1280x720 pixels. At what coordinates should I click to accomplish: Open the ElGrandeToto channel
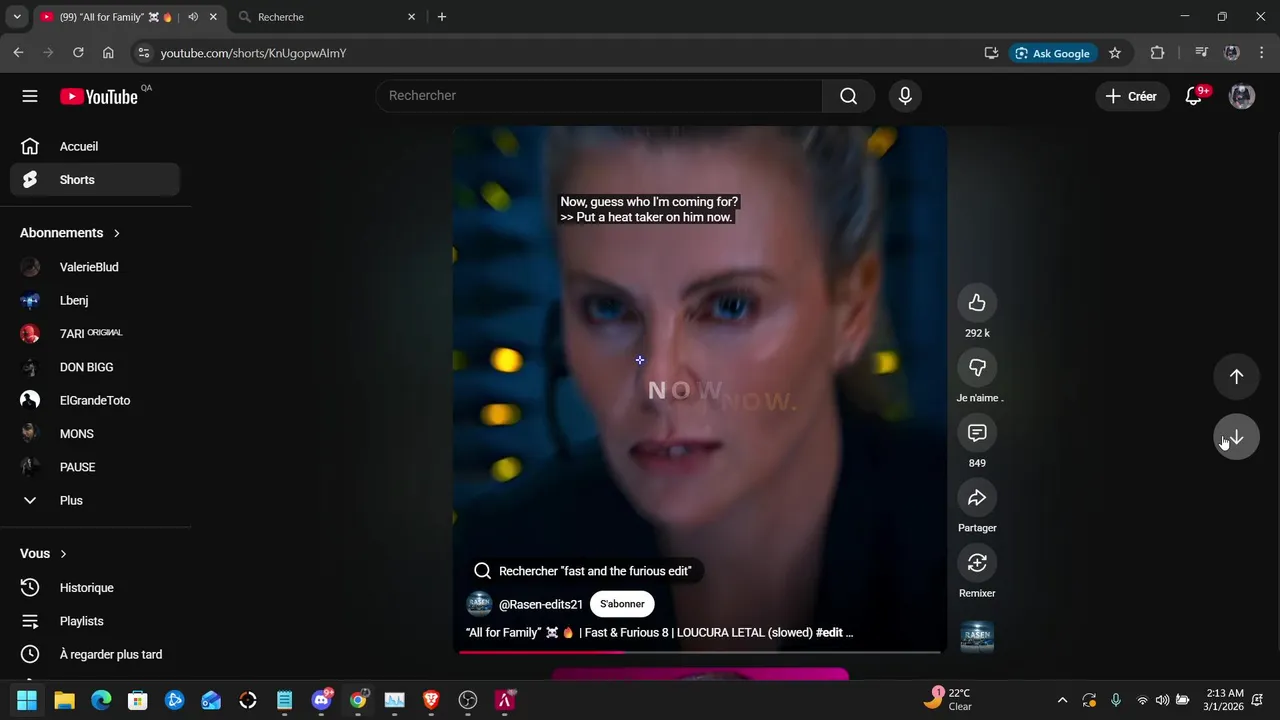click(x=95, y=400)
